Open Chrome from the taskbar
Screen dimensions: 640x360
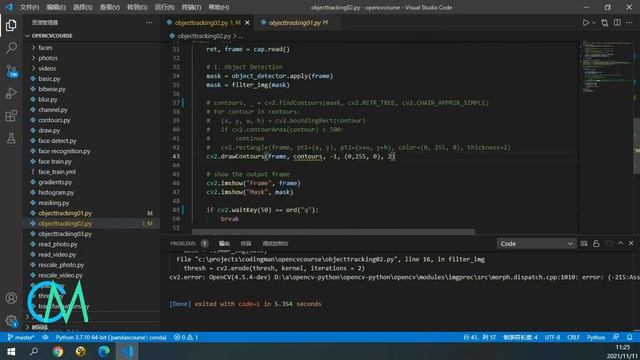click(x=58, y=351)
